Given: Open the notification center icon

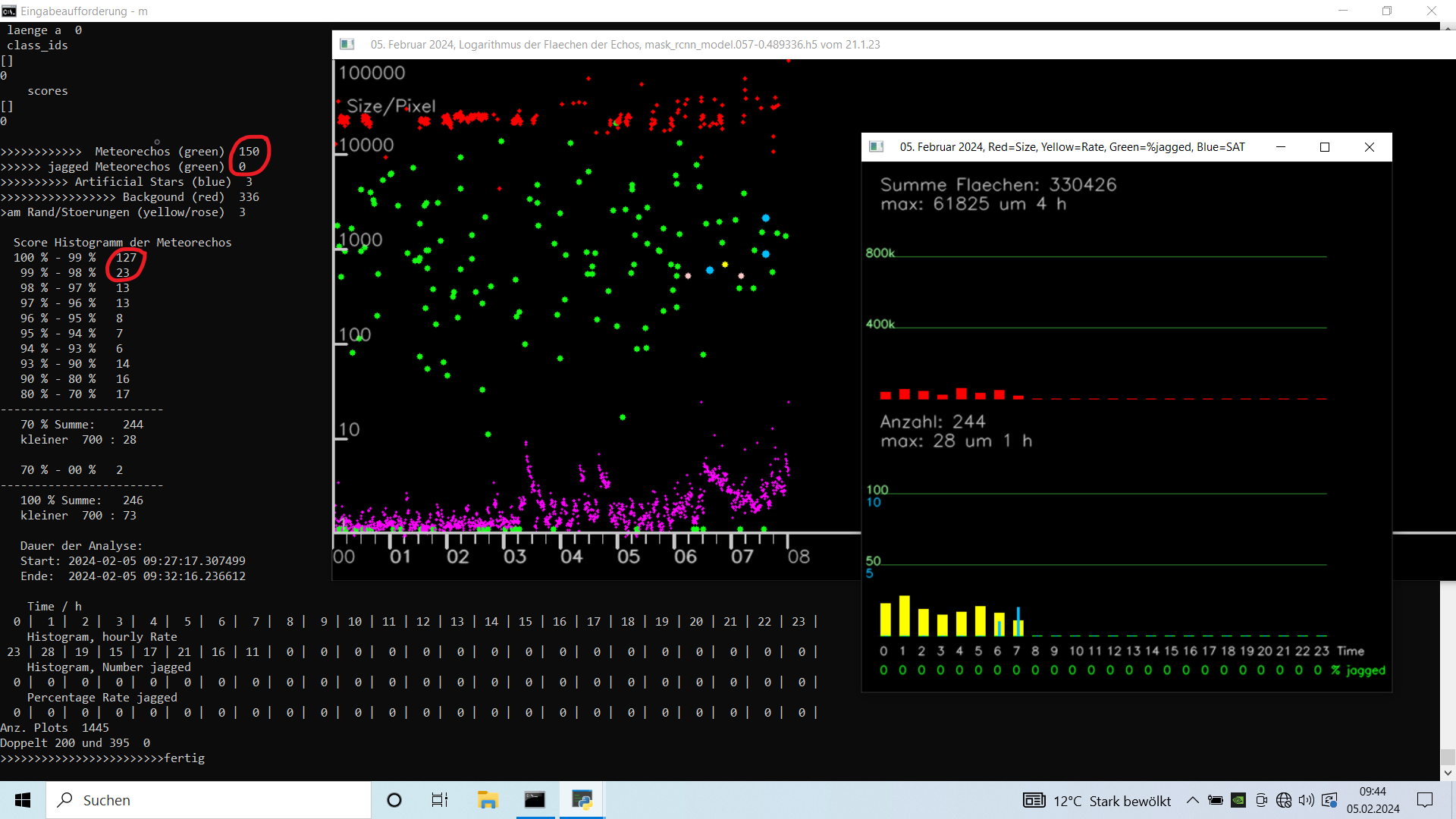Looking at the screenshot, I should coord(1425,800).
